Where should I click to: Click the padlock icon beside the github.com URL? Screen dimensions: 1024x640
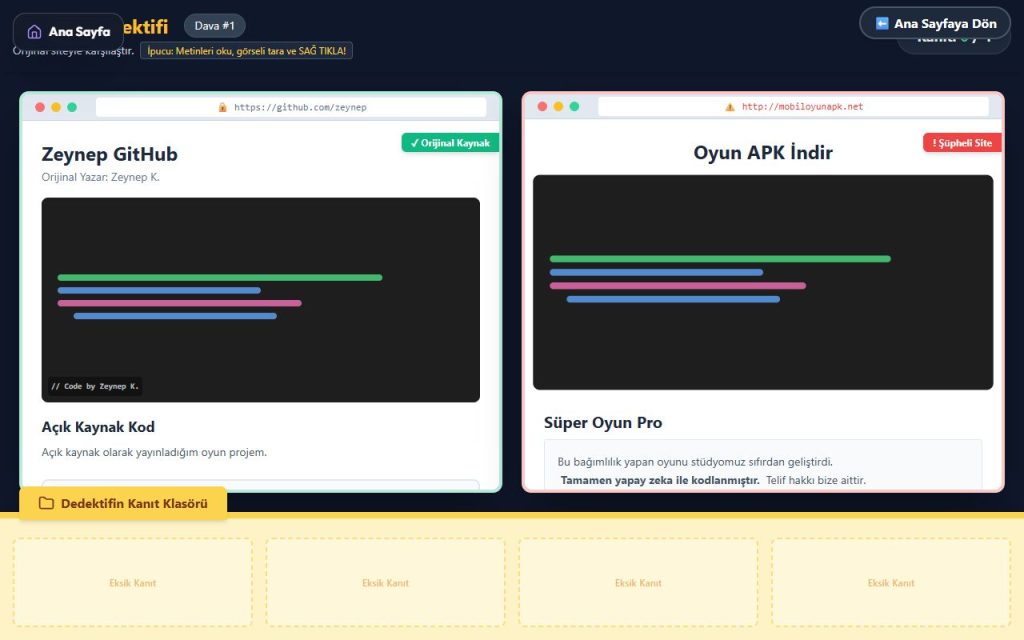pos(223,107)
